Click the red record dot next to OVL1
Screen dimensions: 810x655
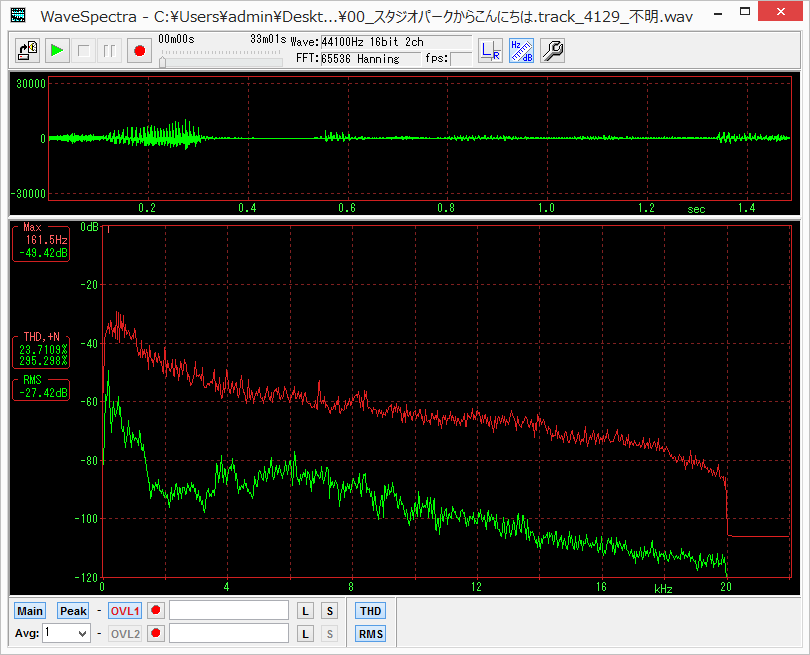click(156, 611)
